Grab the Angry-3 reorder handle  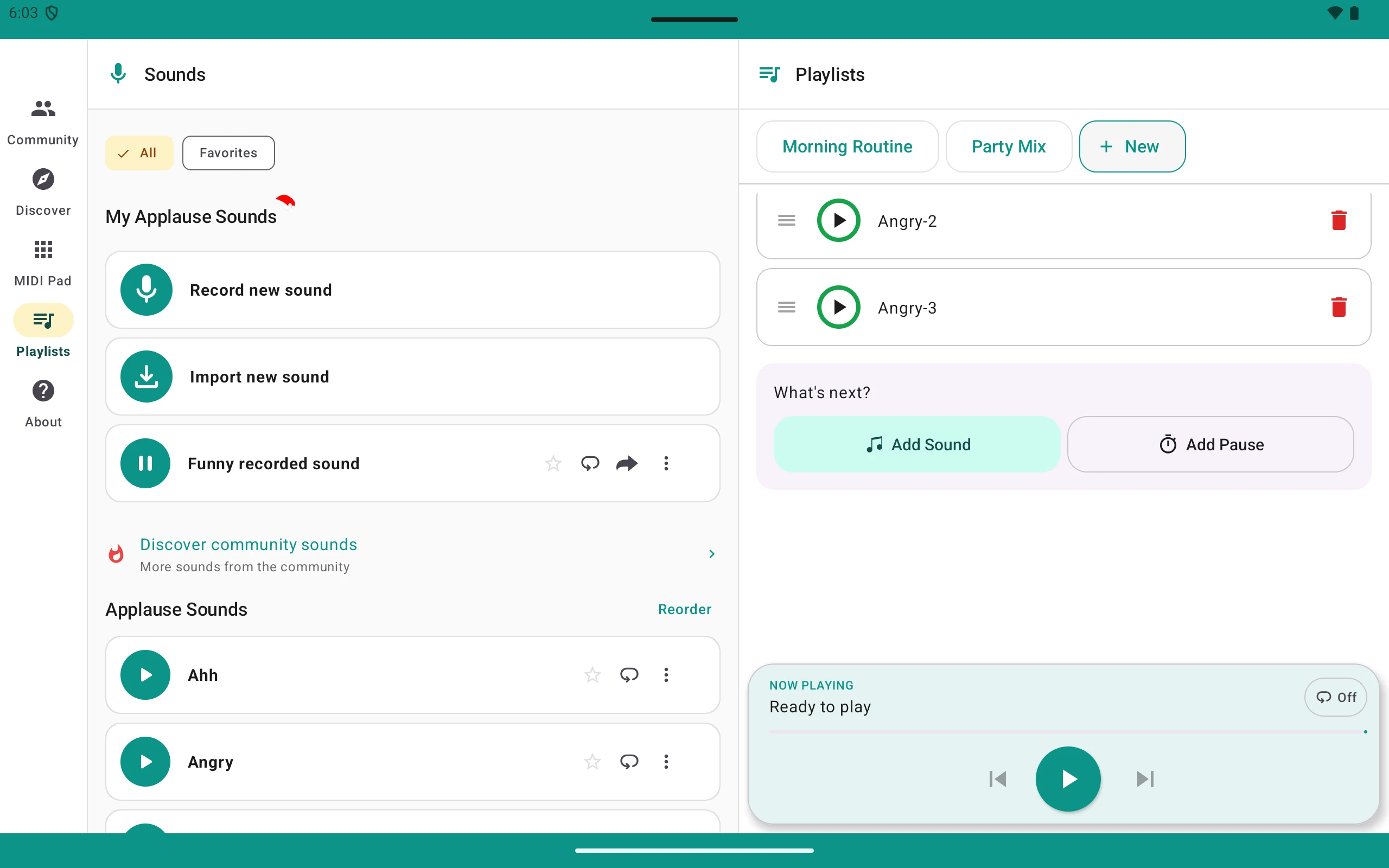[x=786, y=307]
